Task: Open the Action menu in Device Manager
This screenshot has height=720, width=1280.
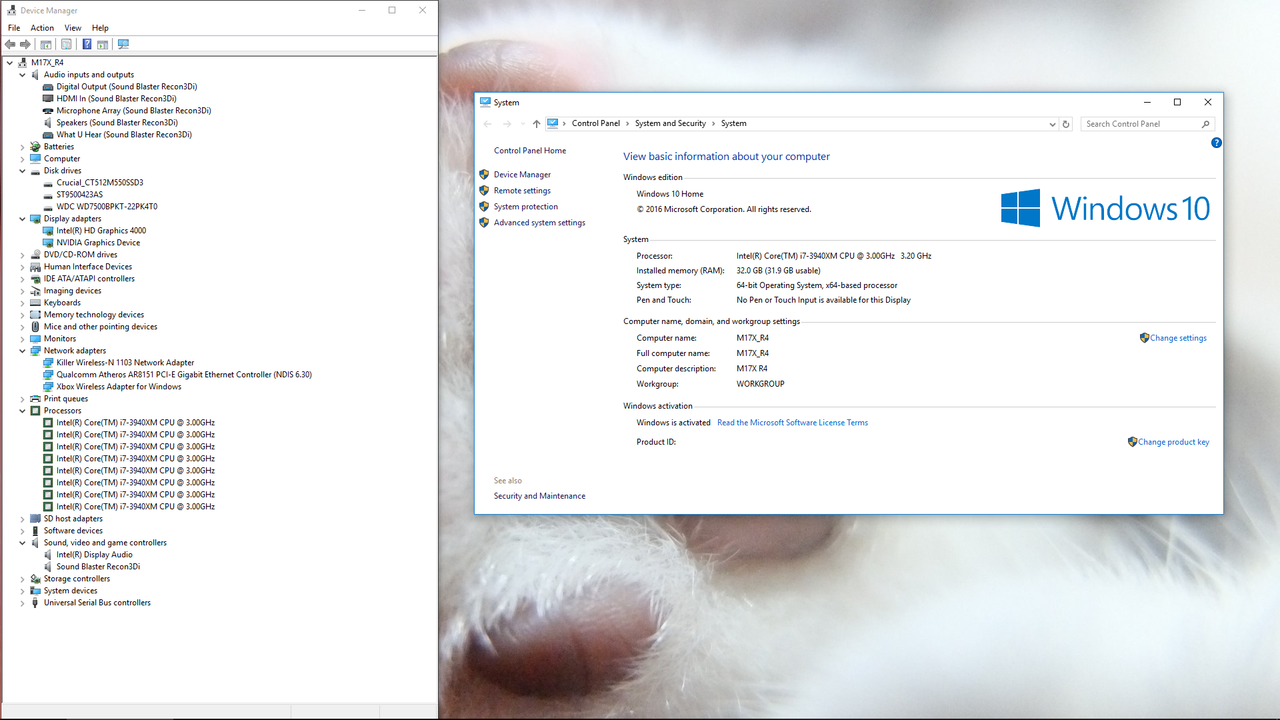Action: pyautogui.click(x=42, y=28)
